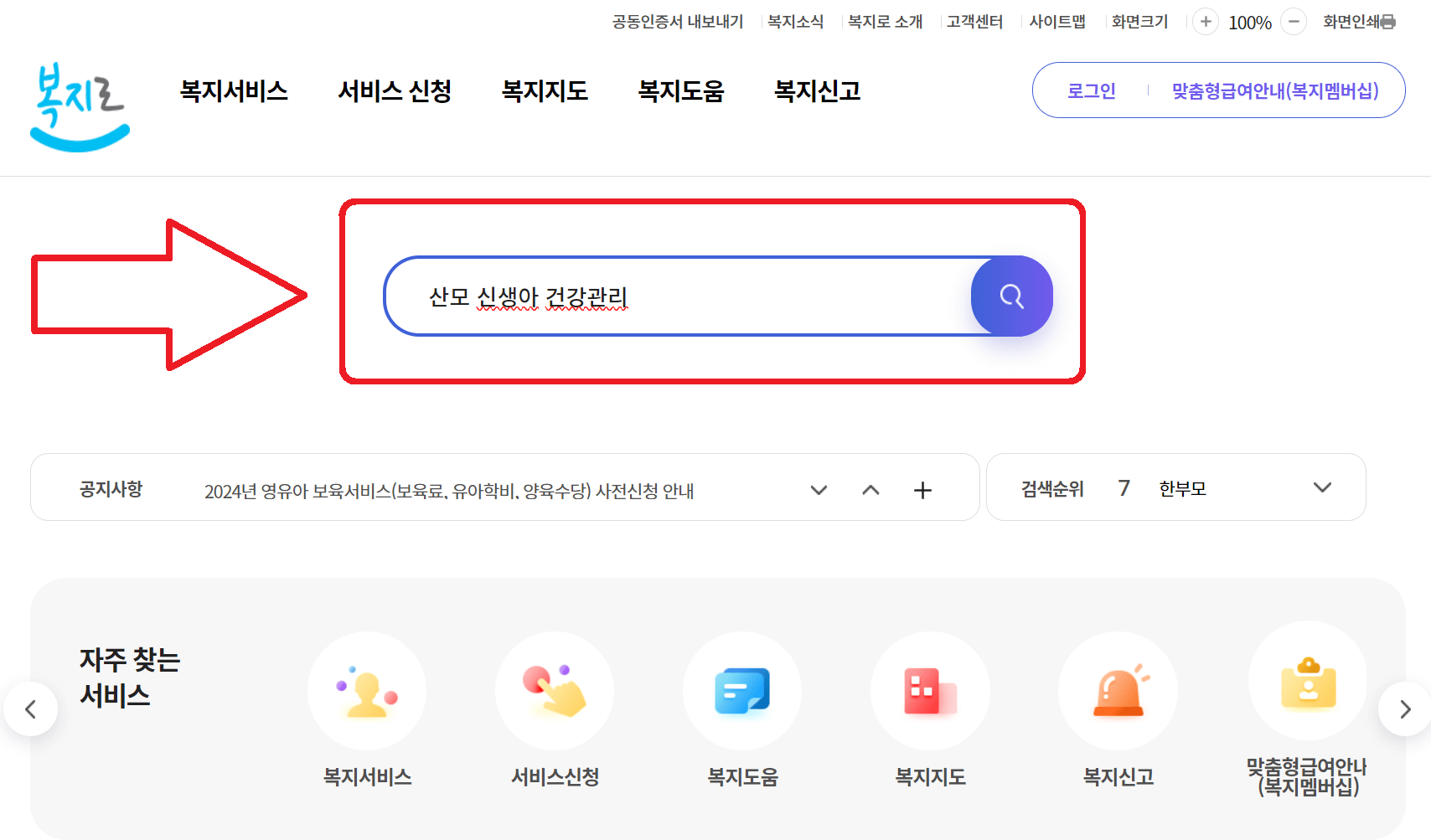Open 고객센터 link
The width and height of the screenshot is (1431, 840).
[974, 21]
